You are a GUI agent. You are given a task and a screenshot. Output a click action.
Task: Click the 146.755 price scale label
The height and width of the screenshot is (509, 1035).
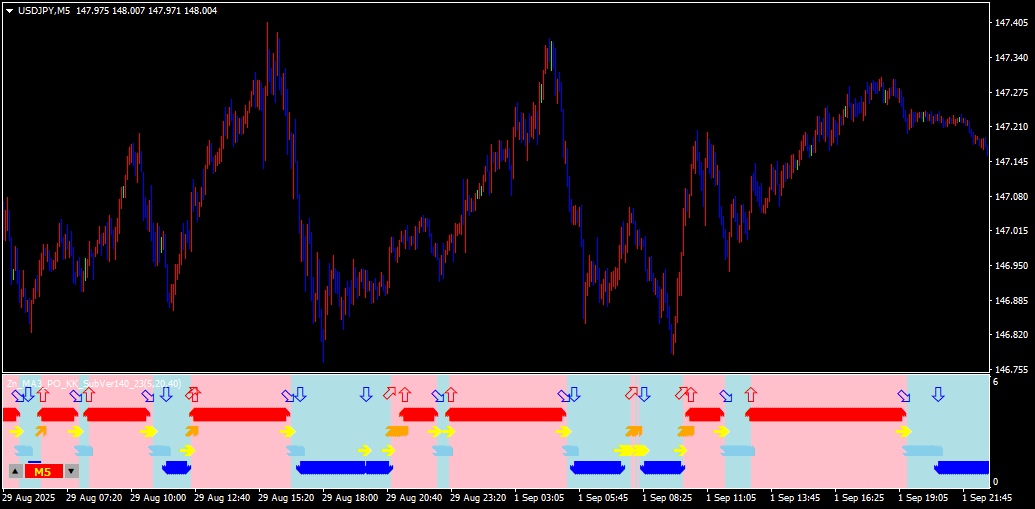(x=1010, y=370)
